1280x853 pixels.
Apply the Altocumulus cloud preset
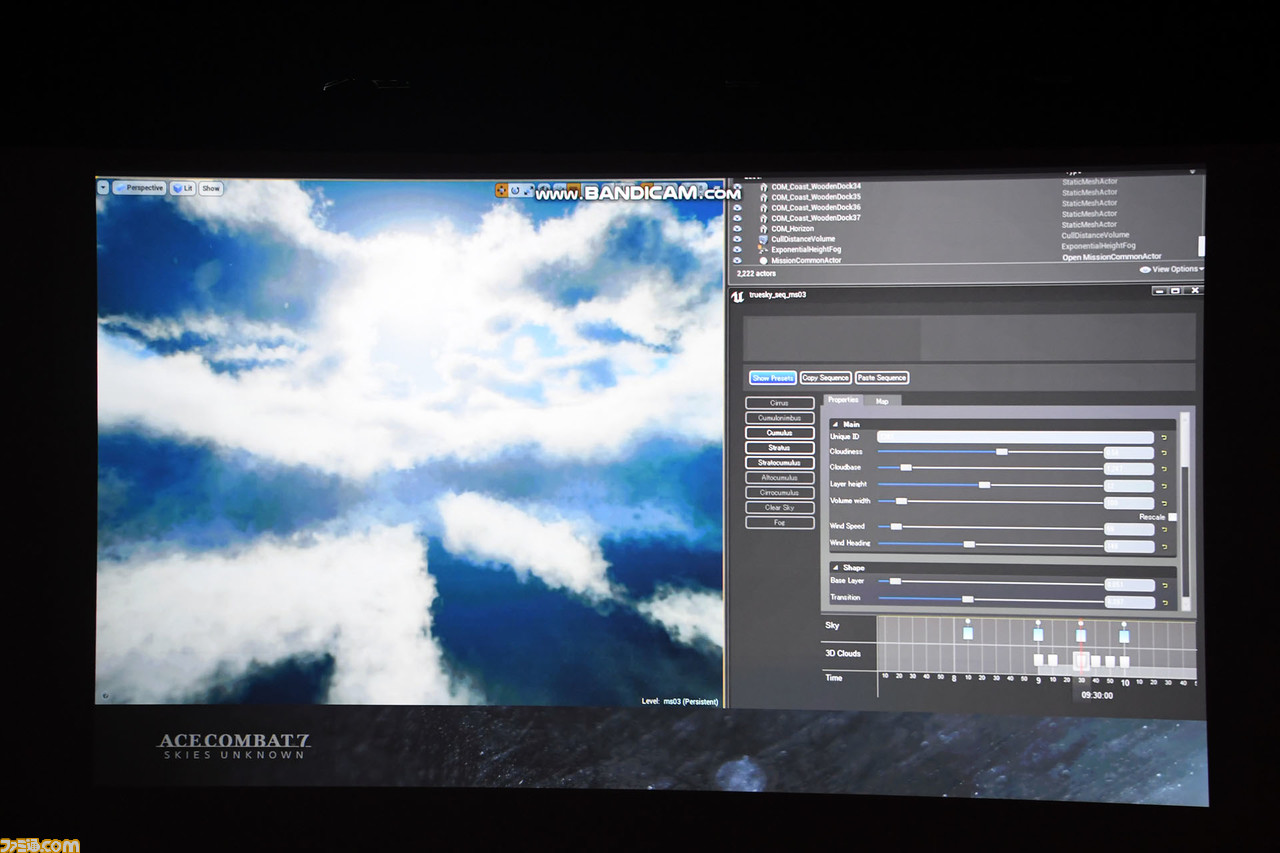(x=780, y=478)
